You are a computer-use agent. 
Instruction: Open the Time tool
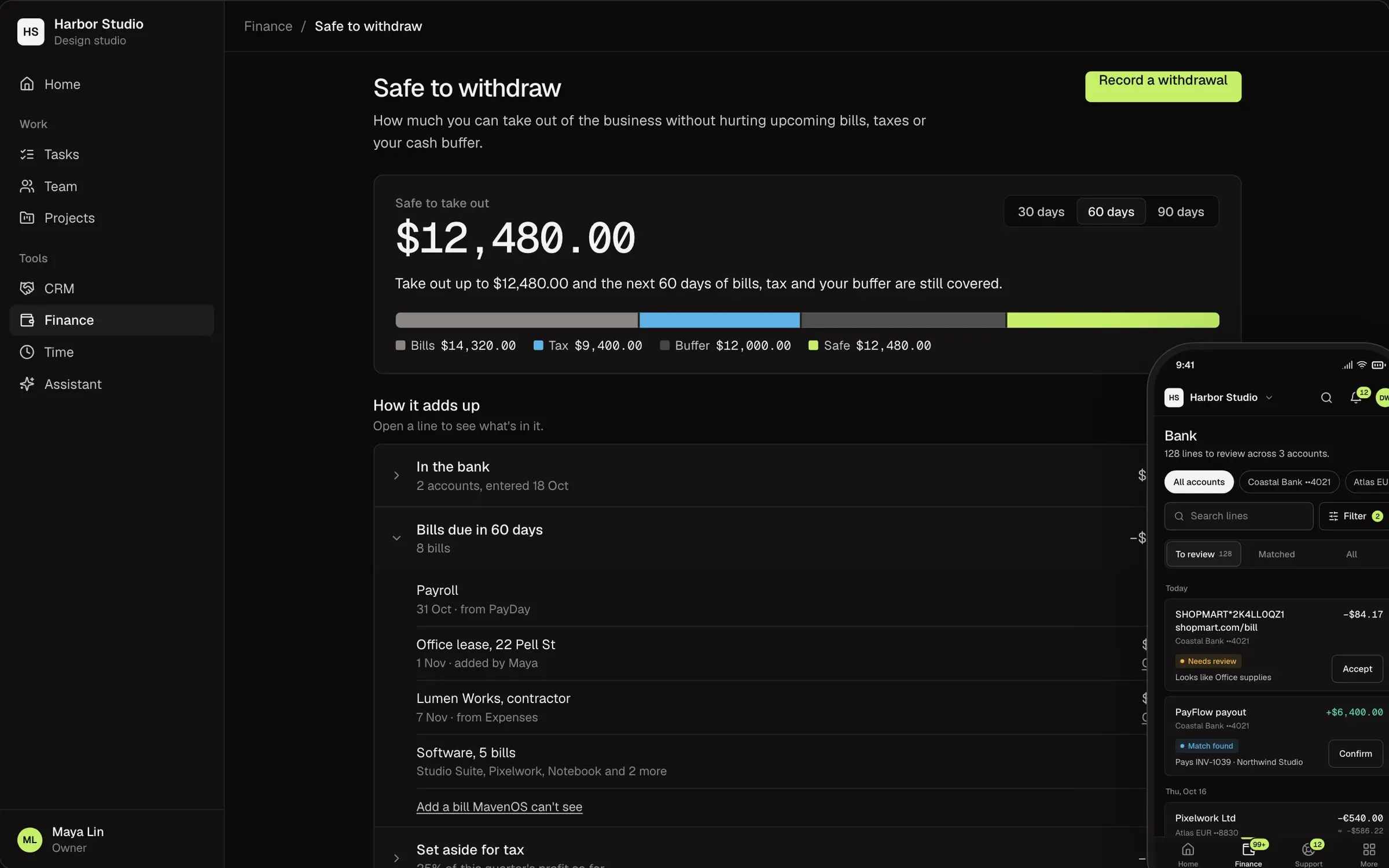coord(112,352)
